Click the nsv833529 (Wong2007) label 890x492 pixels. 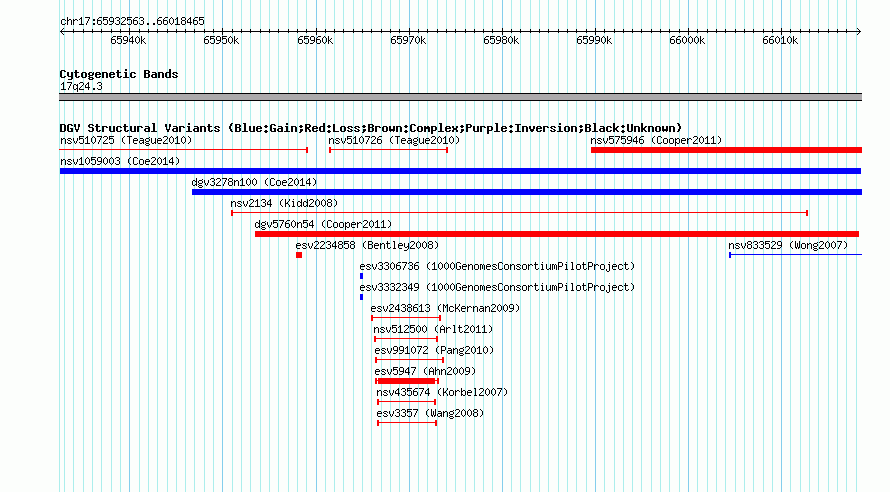788,245
